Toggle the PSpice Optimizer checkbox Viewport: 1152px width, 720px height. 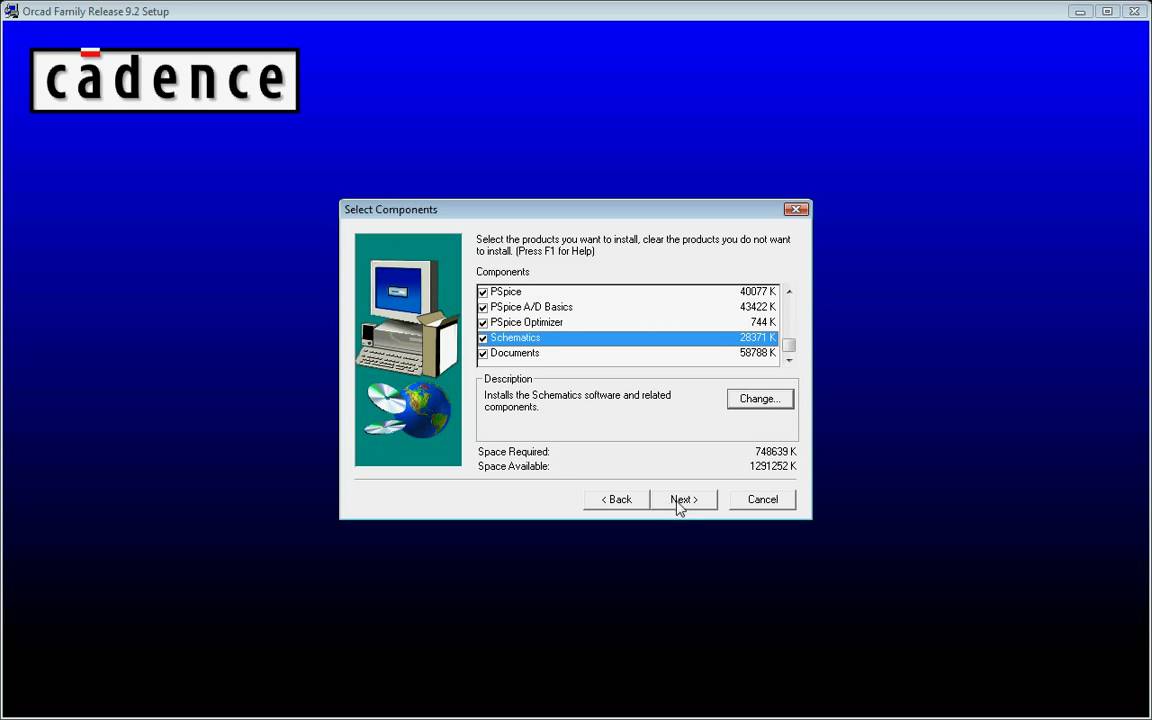coord(483,323)
